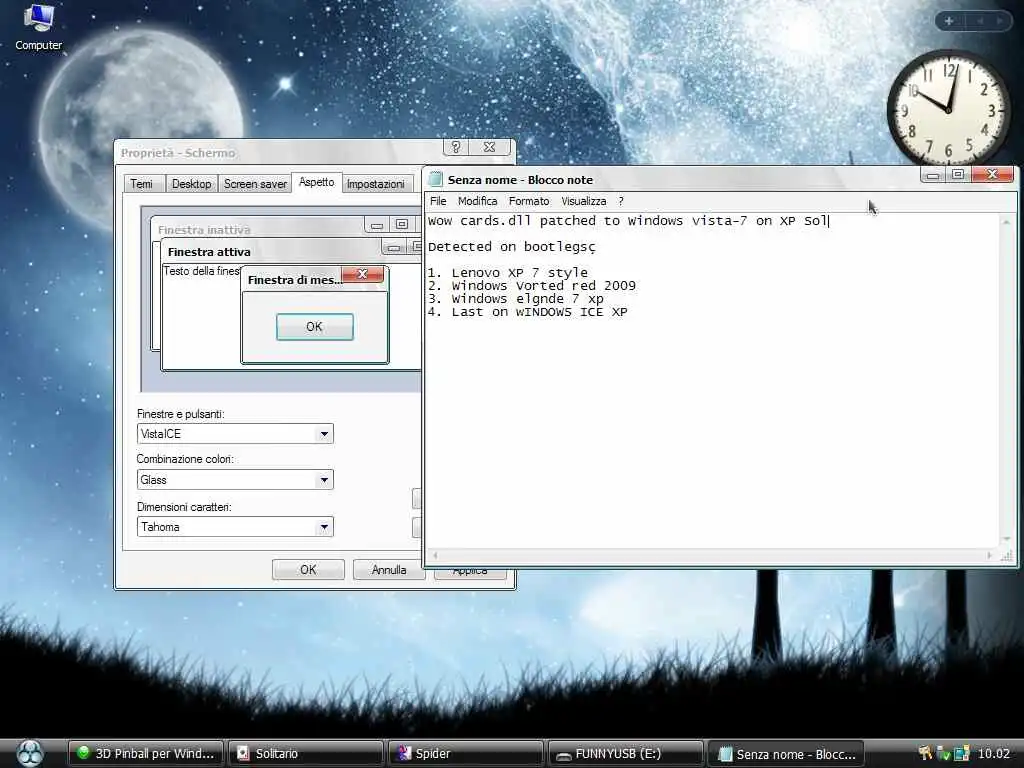The image size is (1024, 768).
Task: Close the Blocco note window
Action: (x=993, y=174)
